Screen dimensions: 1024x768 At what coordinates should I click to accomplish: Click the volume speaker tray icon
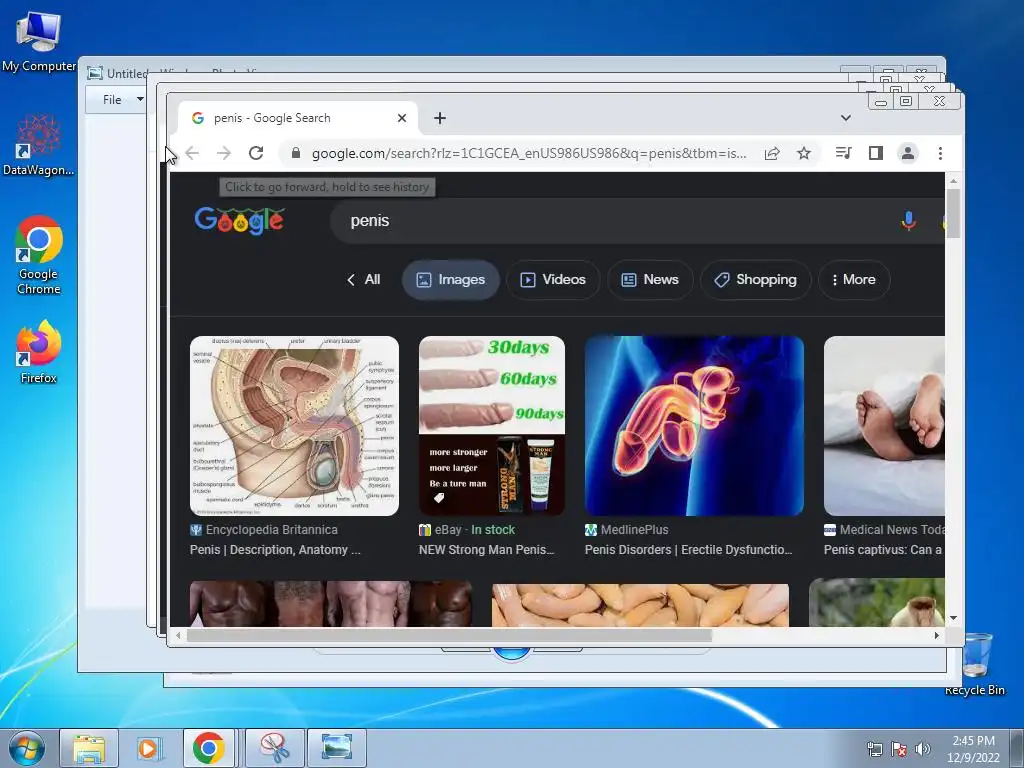pyautogui.click(x=923, y=748)
